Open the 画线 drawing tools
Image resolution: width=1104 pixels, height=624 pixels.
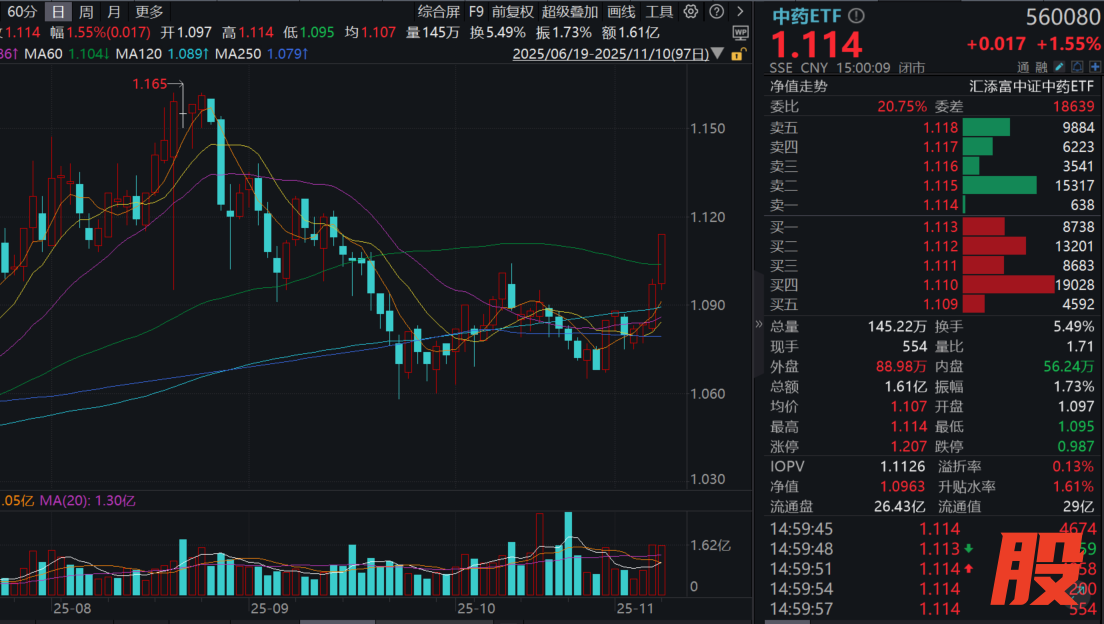pos(621,12)
